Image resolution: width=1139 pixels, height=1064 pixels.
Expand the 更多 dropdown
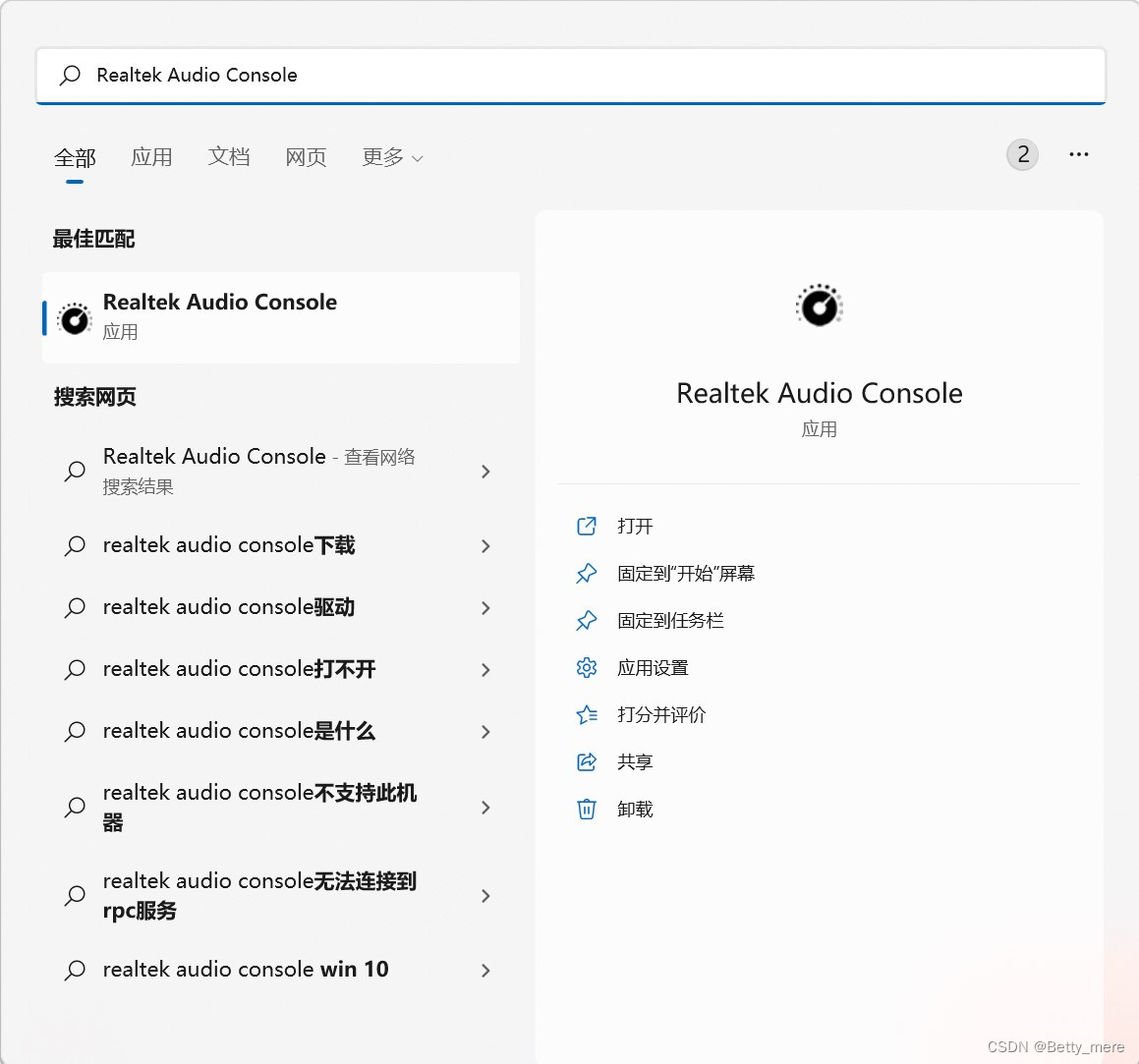[x=392, y=157]
